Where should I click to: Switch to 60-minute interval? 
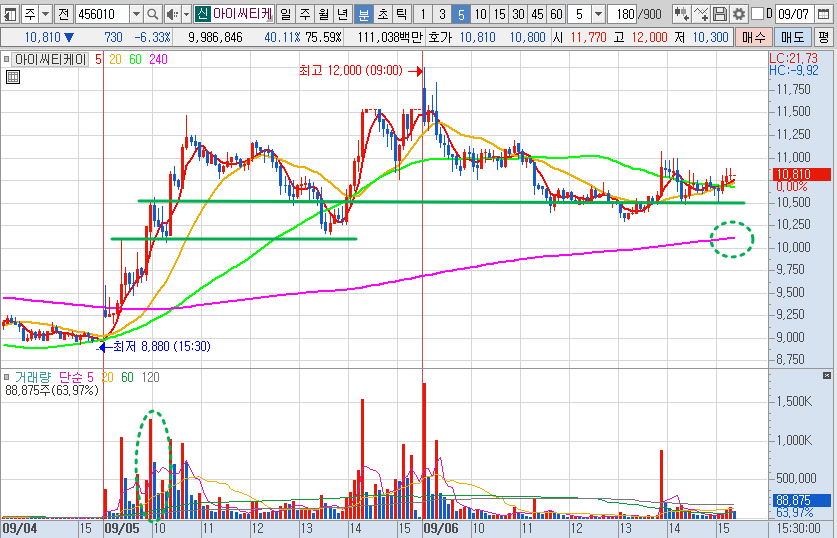(x=557, y=14)
